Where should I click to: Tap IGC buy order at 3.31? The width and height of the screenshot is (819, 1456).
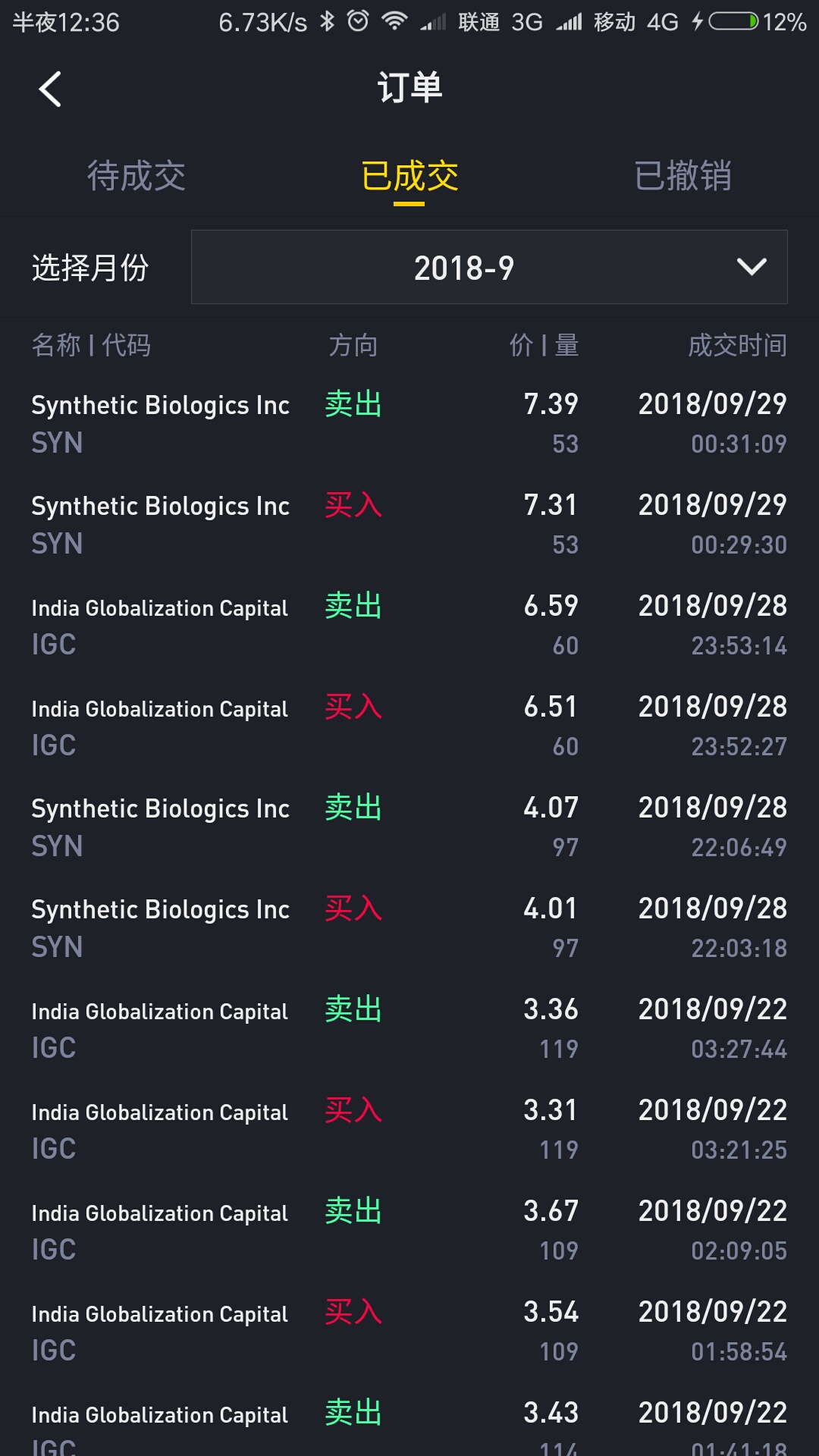(x=409, y=1129)
